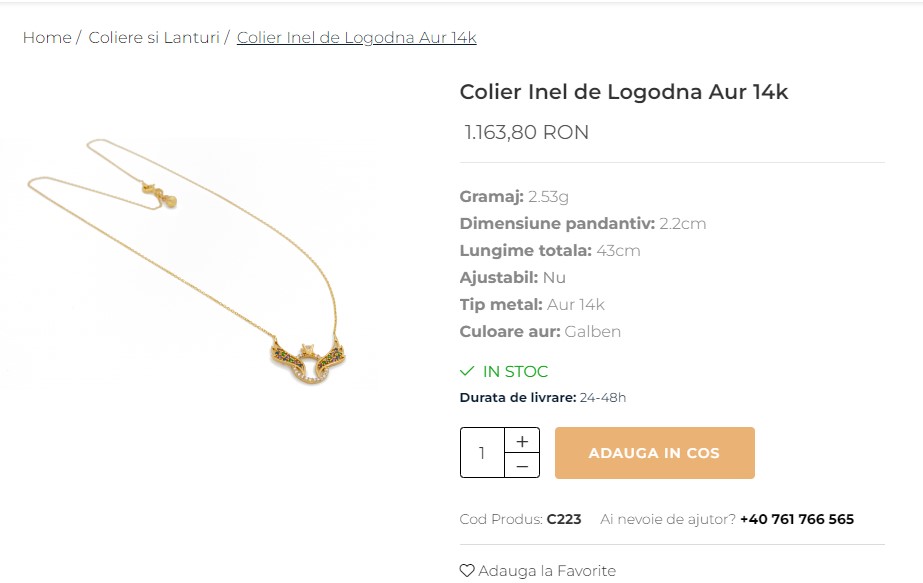Viewport: 923px width, 583px height.
Task: Click the green In Stoc checkmark icon
Action: (467, 371)
